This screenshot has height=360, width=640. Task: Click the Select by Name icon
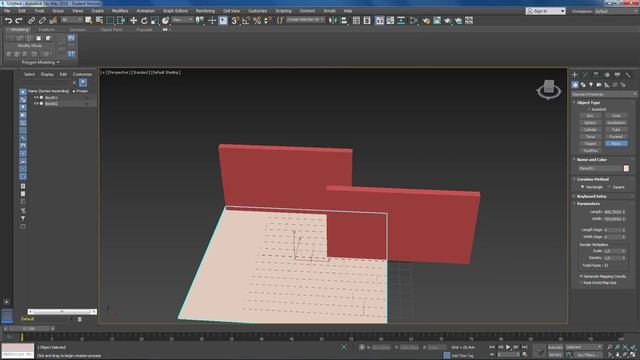(x=99, y=20)
